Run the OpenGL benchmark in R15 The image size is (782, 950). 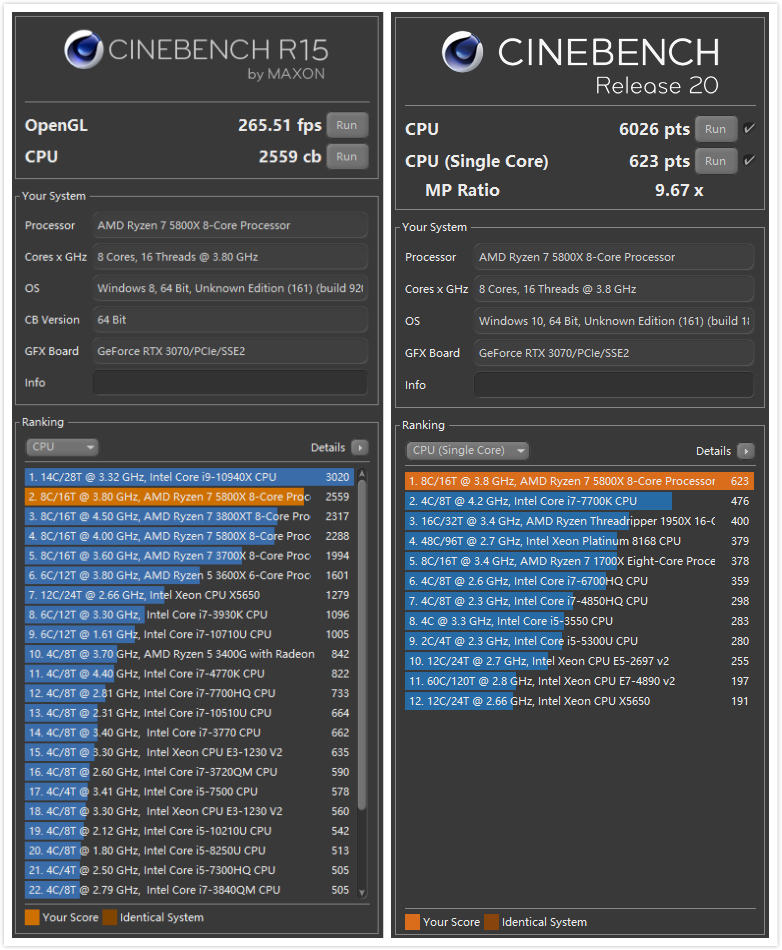[x=347, y=125]
